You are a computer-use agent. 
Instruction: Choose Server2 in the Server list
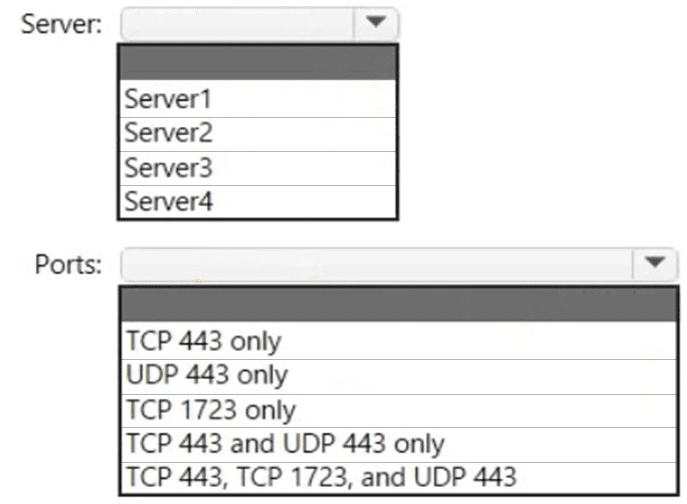[258, 133]
